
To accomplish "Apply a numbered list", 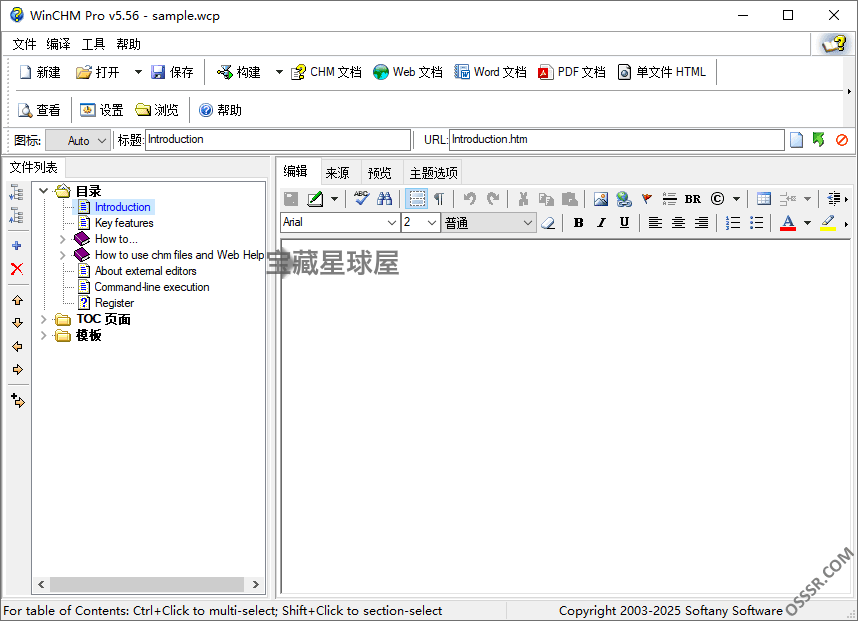I will coord(732,223).
